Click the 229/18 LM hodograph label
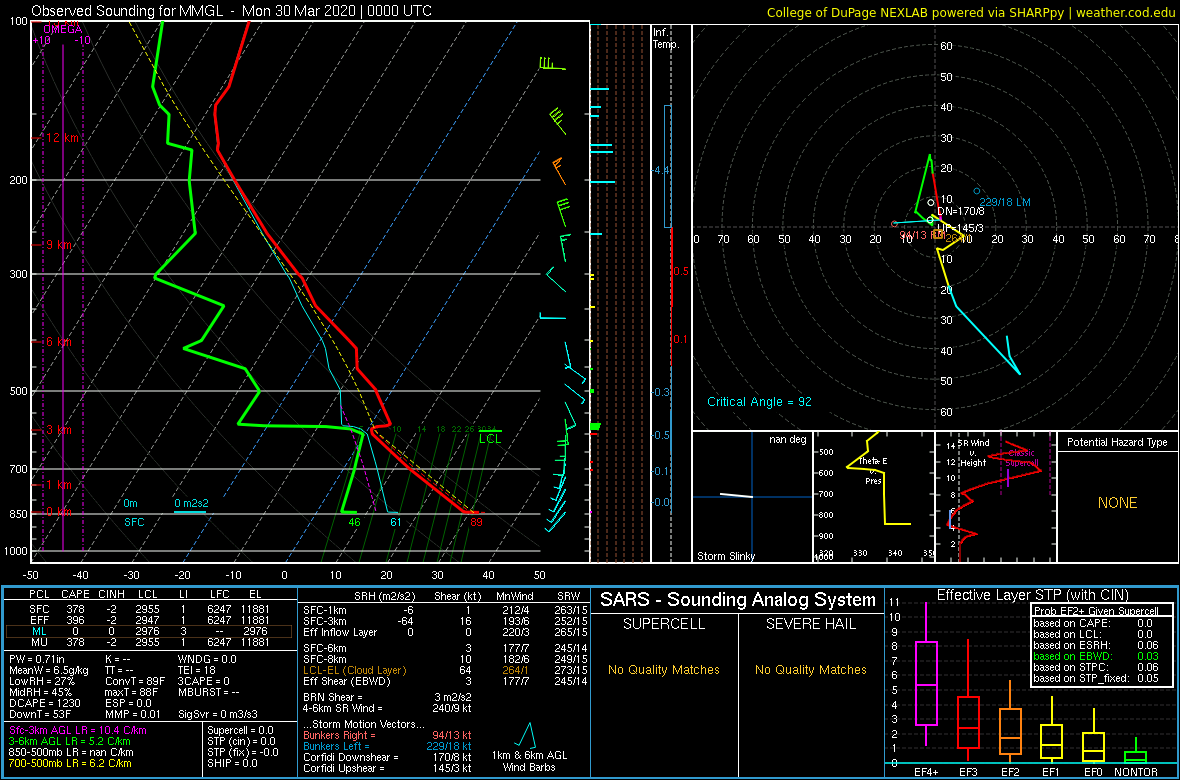 1005,202
